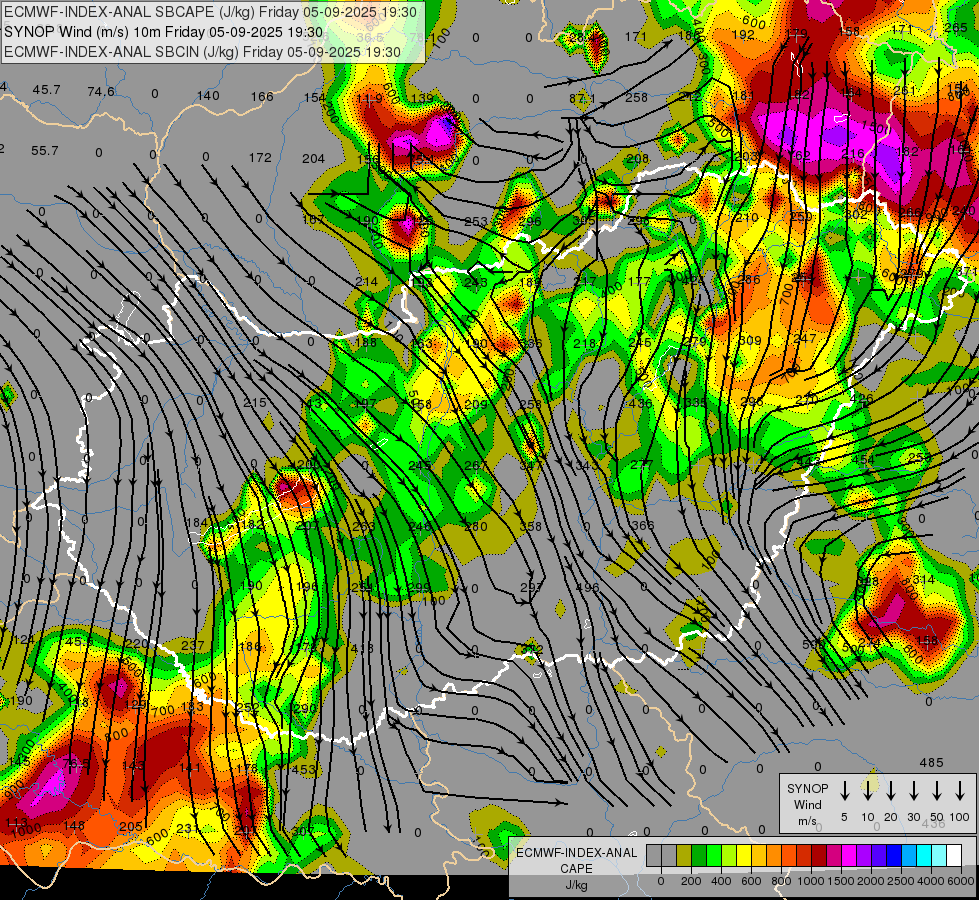Image resolution: width=979 pixels, height=900 pixels.
Task: Pick the pure yellow CAPE legend swatch
Action: [x=744, y=856]
